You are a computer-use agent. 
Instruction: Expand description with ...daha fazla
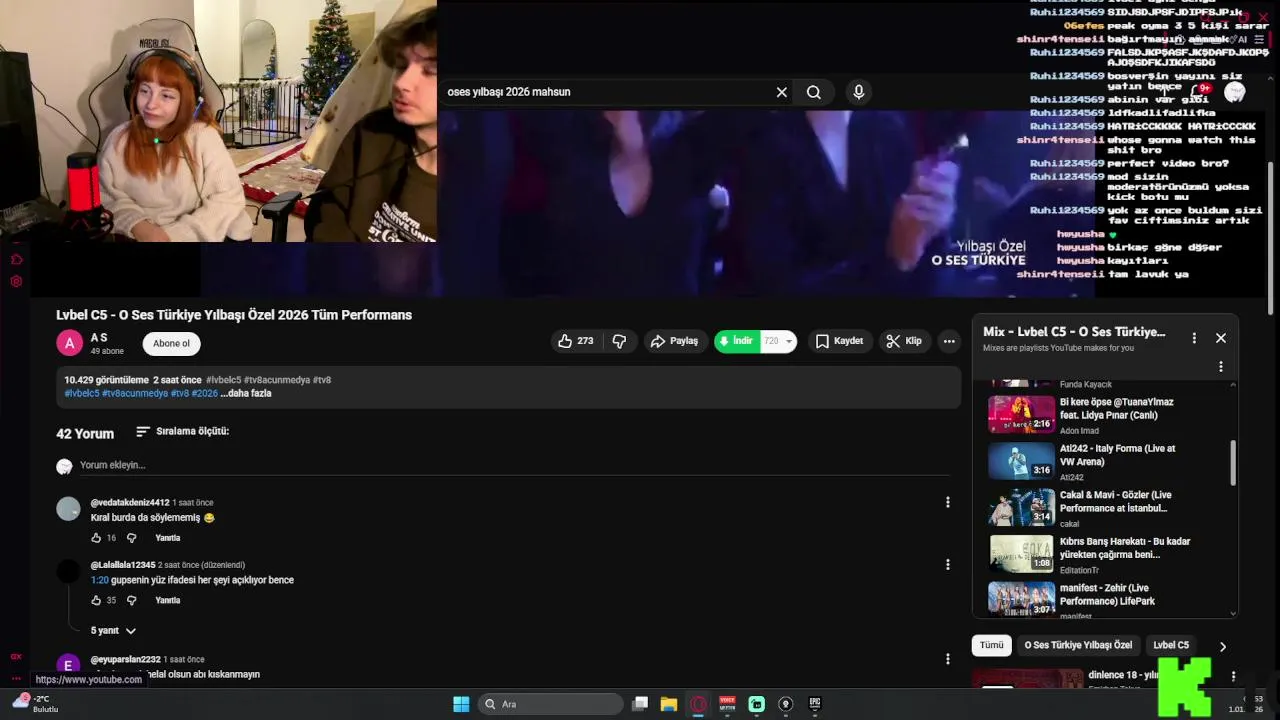(x=246, y=393)
